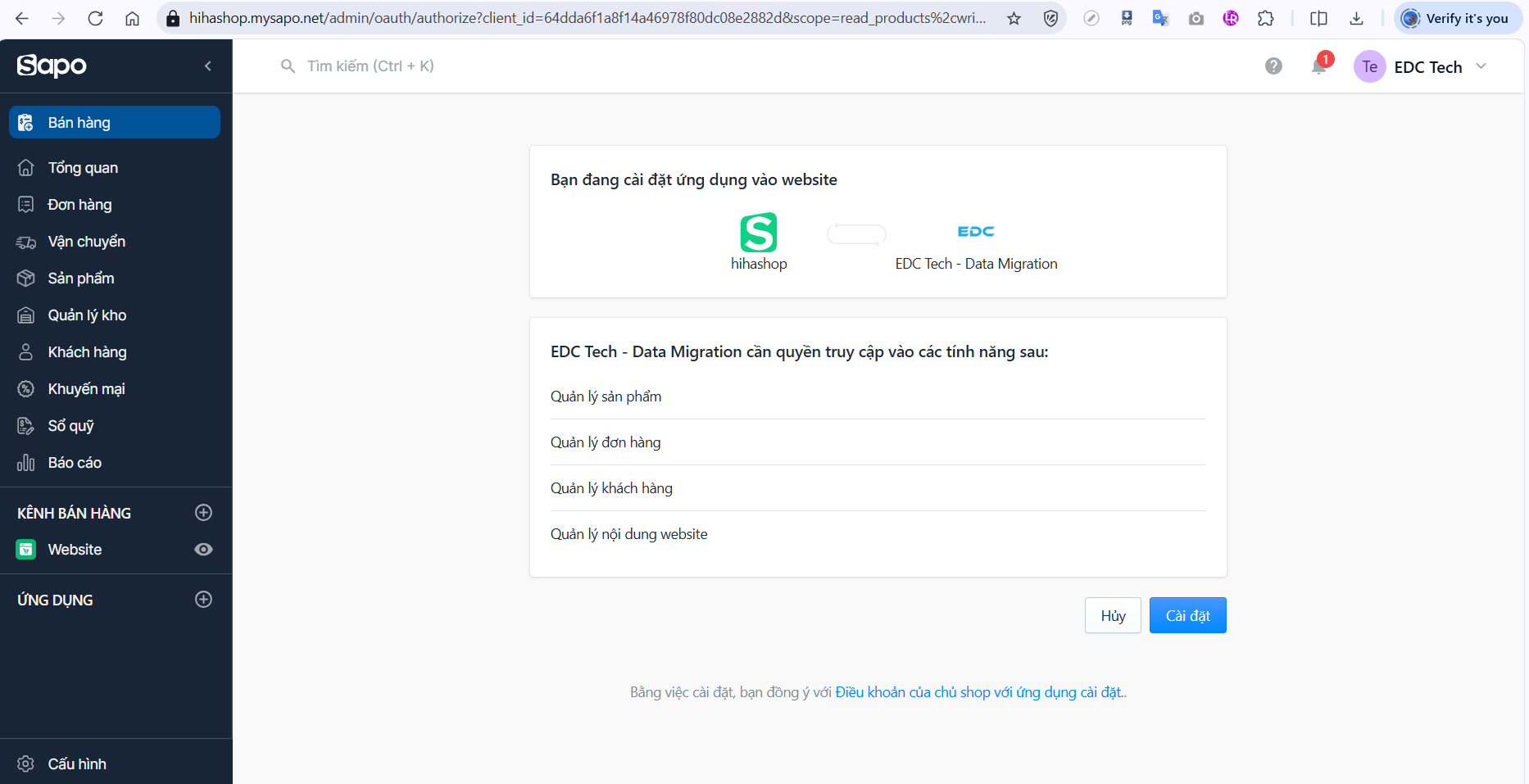Click the "hihashop" store name text
Viewport: 1529px width, 784px height.
pyautogui.click(x=759, y=264)
